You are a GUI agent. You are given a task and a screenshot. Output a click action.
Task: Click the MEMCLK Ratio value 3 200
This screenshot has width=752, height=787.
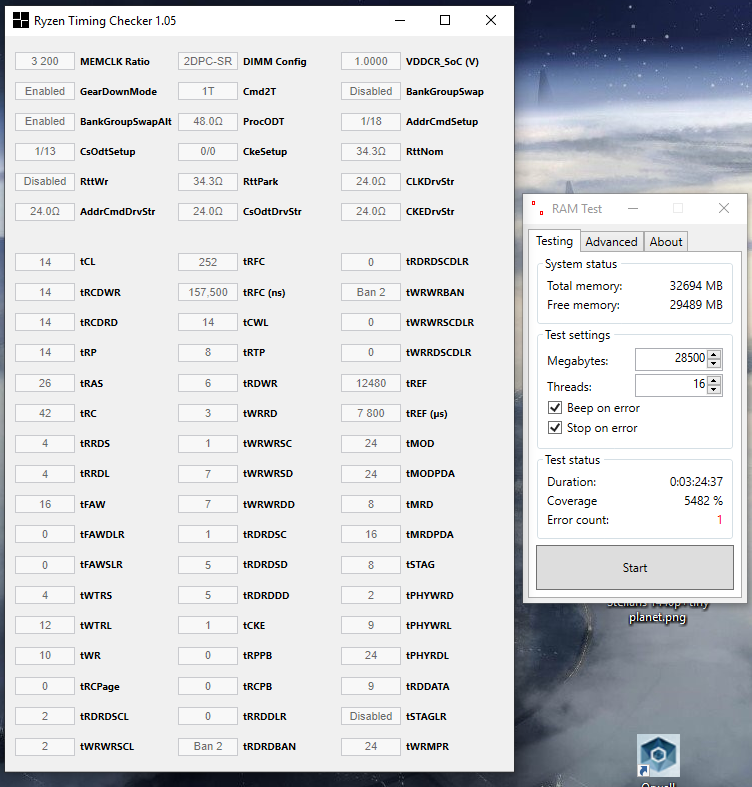pyautogui.click(x=45, y=61)
